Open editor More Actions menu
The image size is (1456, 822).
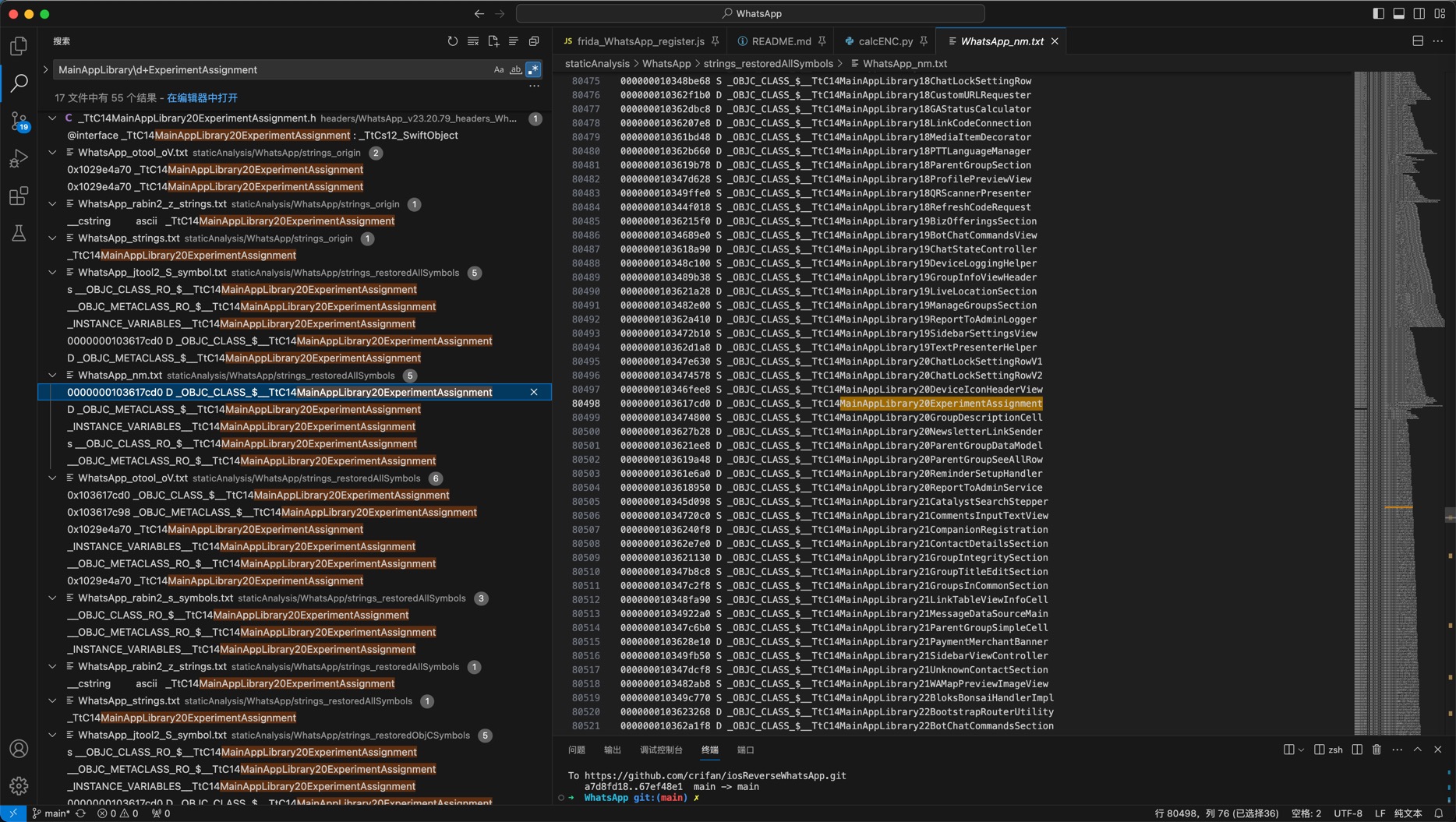pos(1438,41)
